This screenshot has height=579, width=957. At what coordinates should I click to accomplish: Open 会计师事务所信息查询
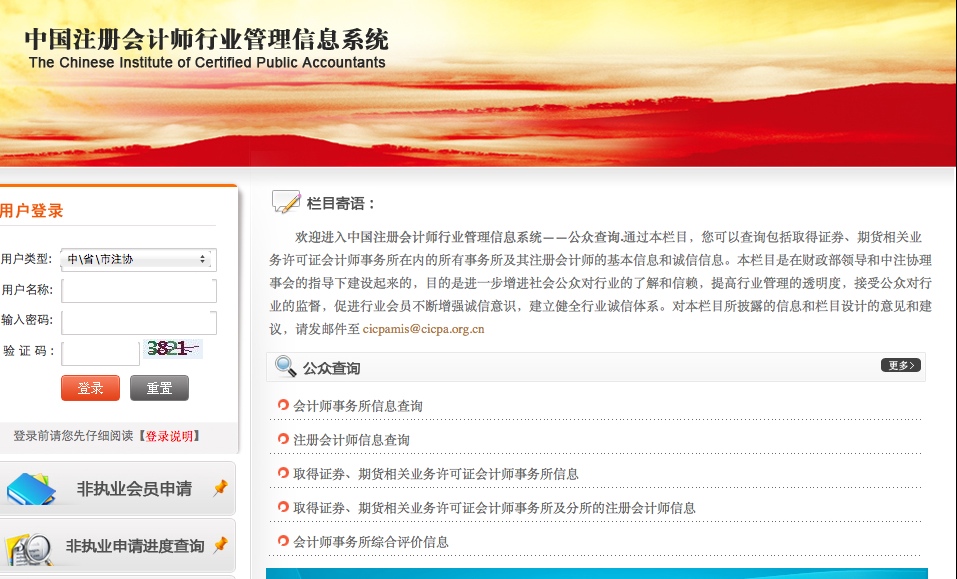(x=358, y=406)
